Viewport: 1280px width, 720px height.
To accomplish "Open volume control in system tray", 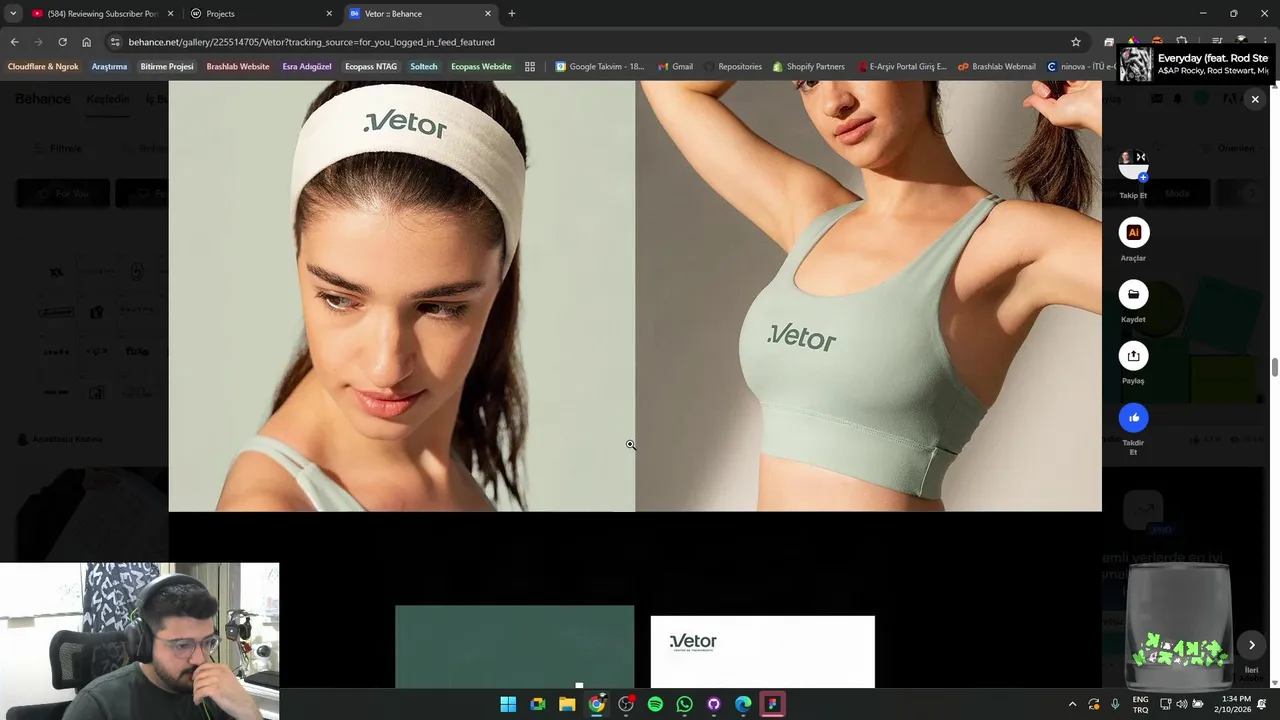I will [x=1182, y=704].
